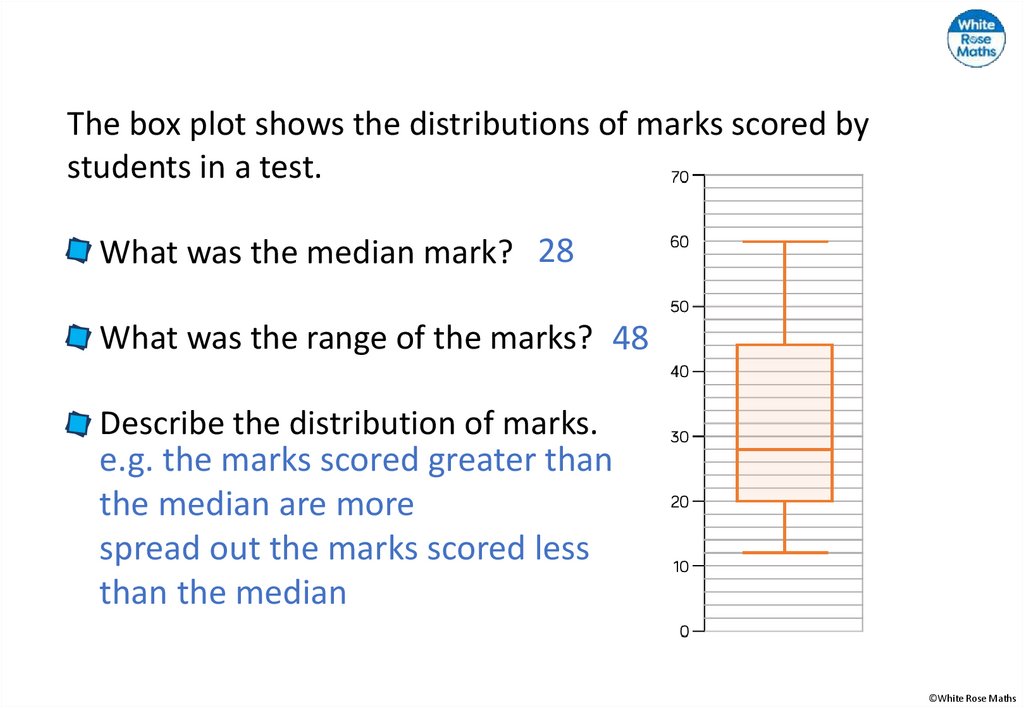Click the axis label 0
The height and width of the screenshot is (708, 1024).
[x=684, y=631]
